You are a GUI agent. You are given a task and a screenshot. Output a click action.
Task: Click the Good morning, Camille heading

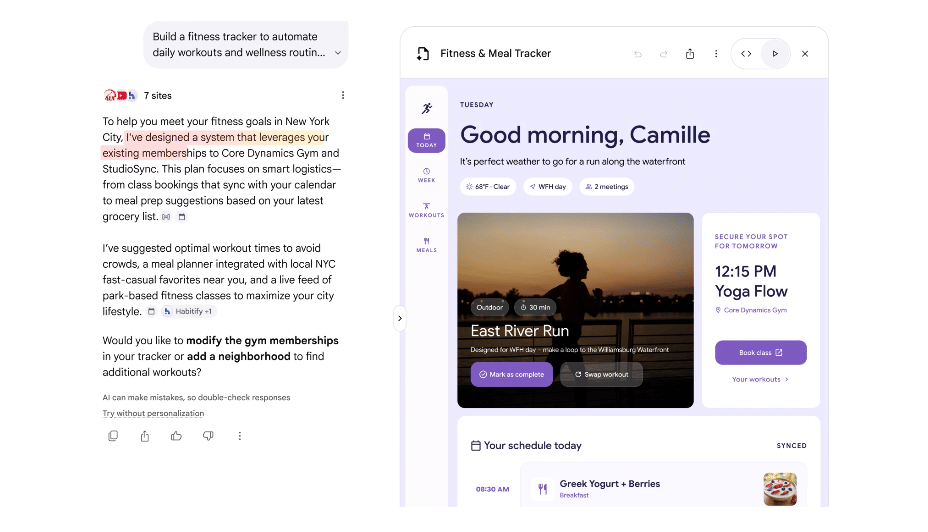point(585,135)
